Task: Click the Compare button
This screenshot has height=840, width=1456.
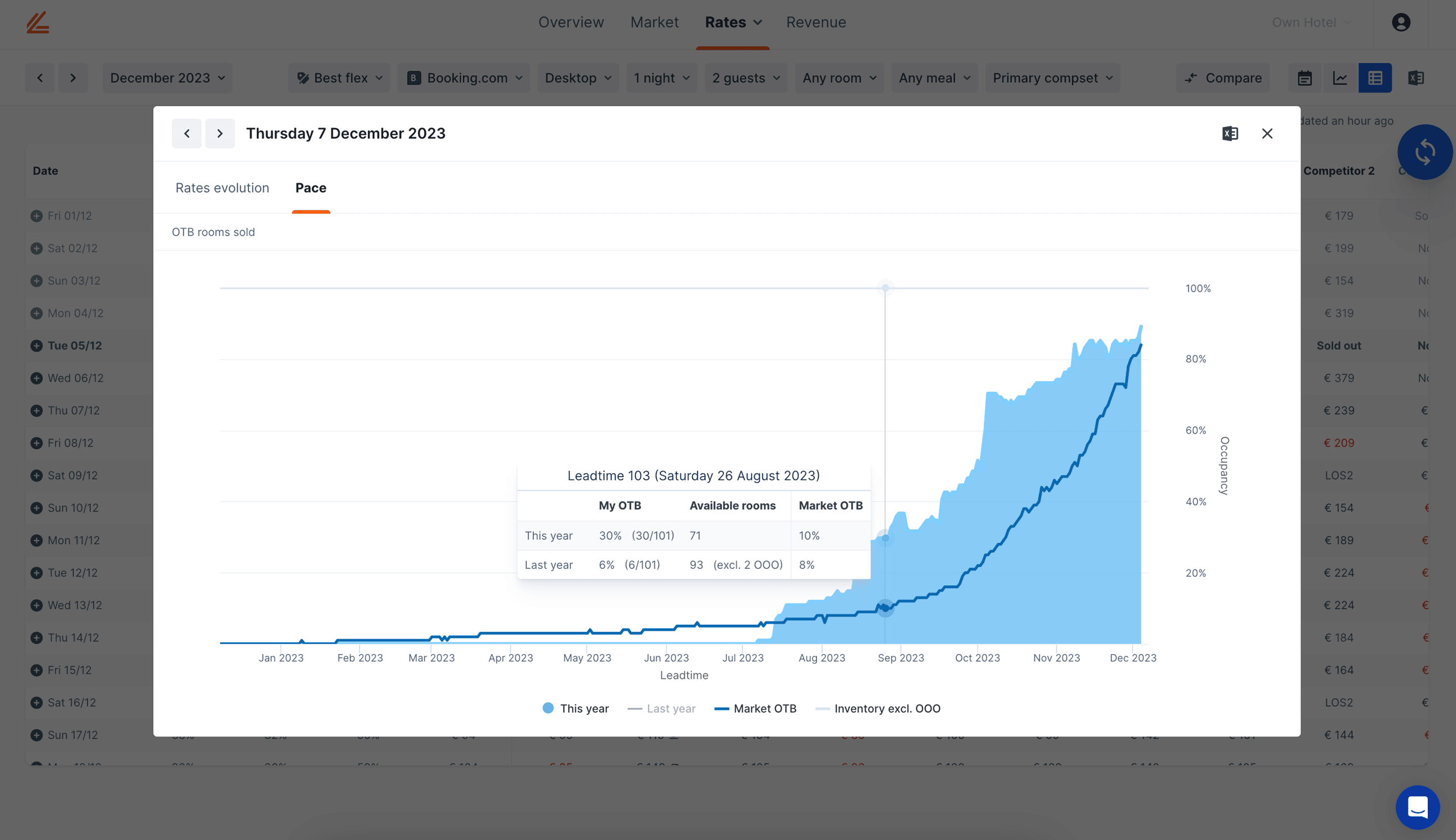Action: click(1223, 78)
